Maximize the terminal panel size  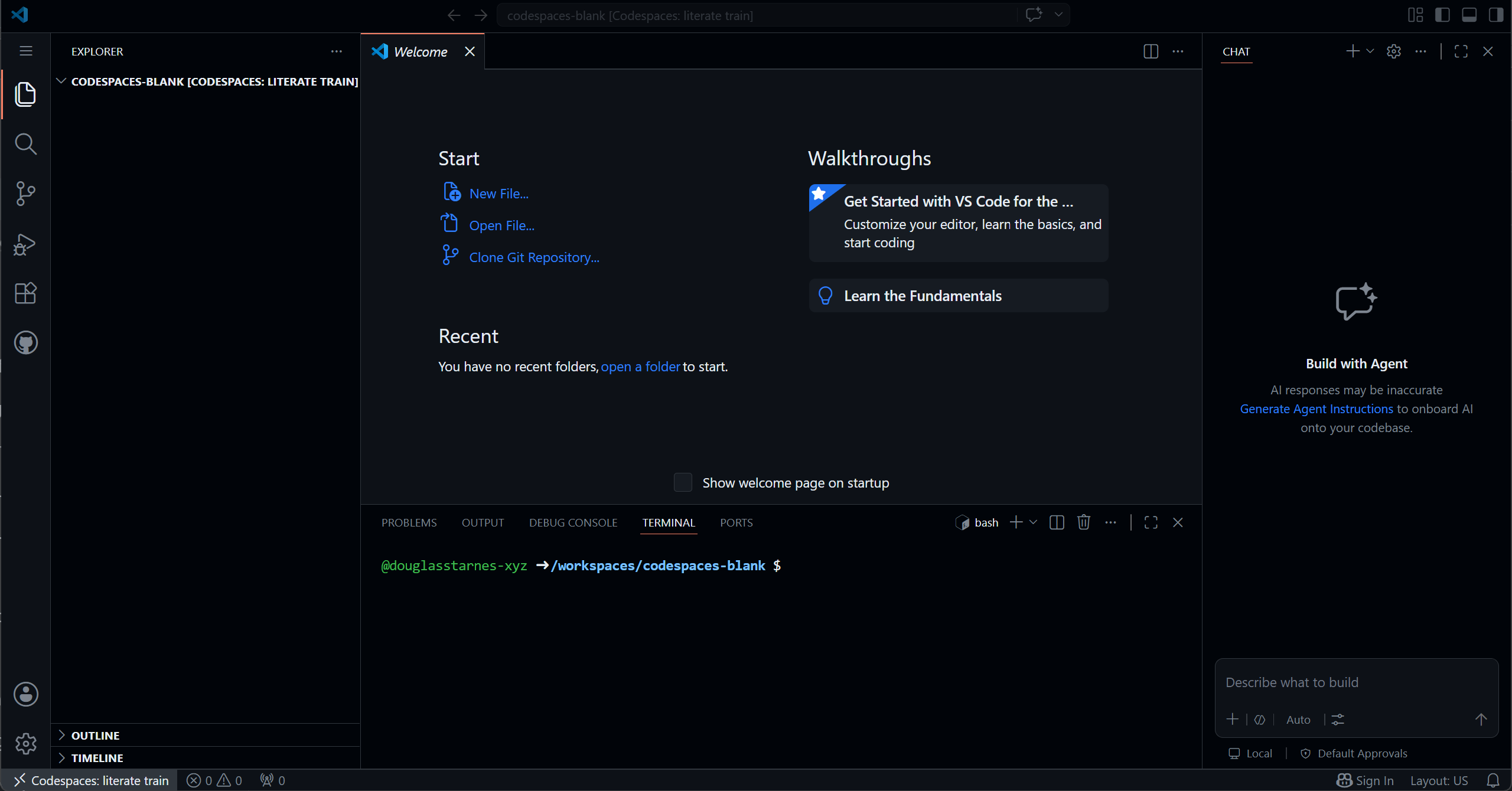tap(1151, 522)
